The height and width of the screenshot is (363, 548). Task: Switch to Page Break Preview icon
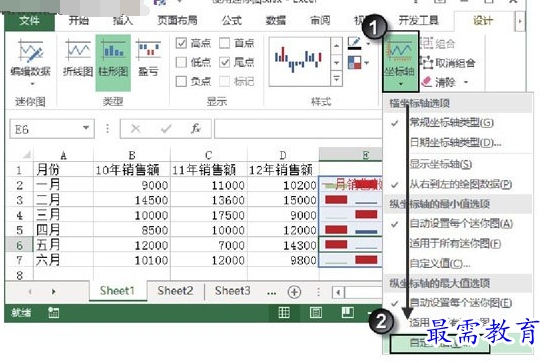coord(348,312)
